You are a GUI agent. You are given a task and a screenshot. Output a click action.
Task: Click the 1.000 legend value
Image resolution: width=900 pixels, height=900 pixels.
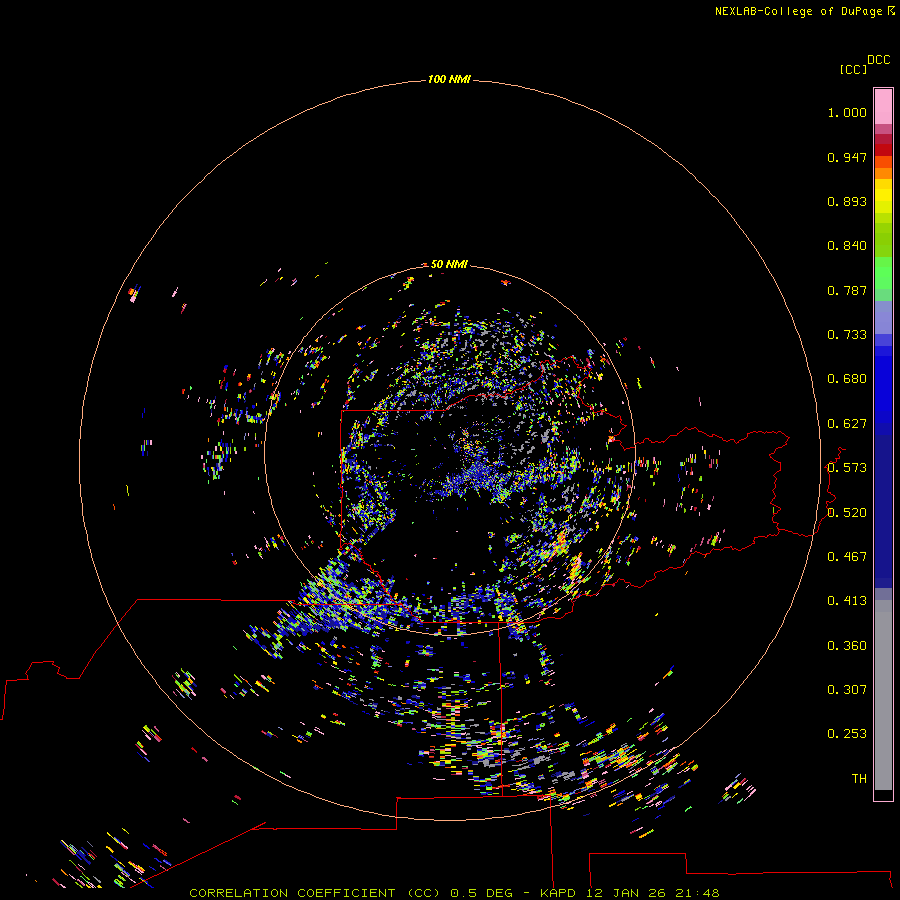(x=847, y=112)
